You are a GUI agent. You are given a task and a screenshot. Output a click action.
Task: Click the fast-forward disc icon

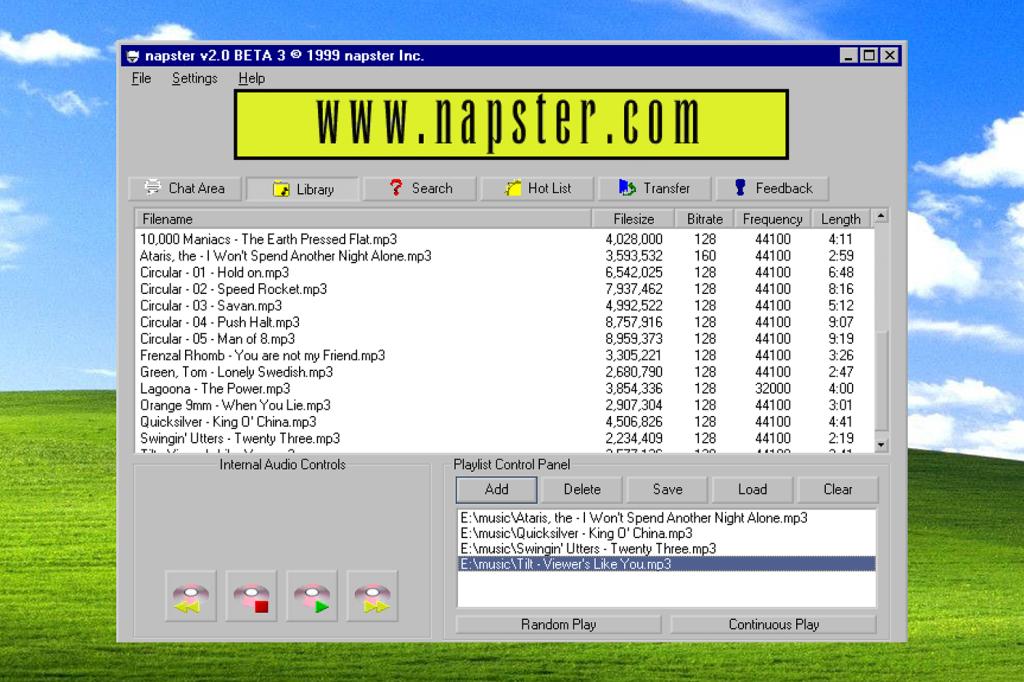(373, 596)
